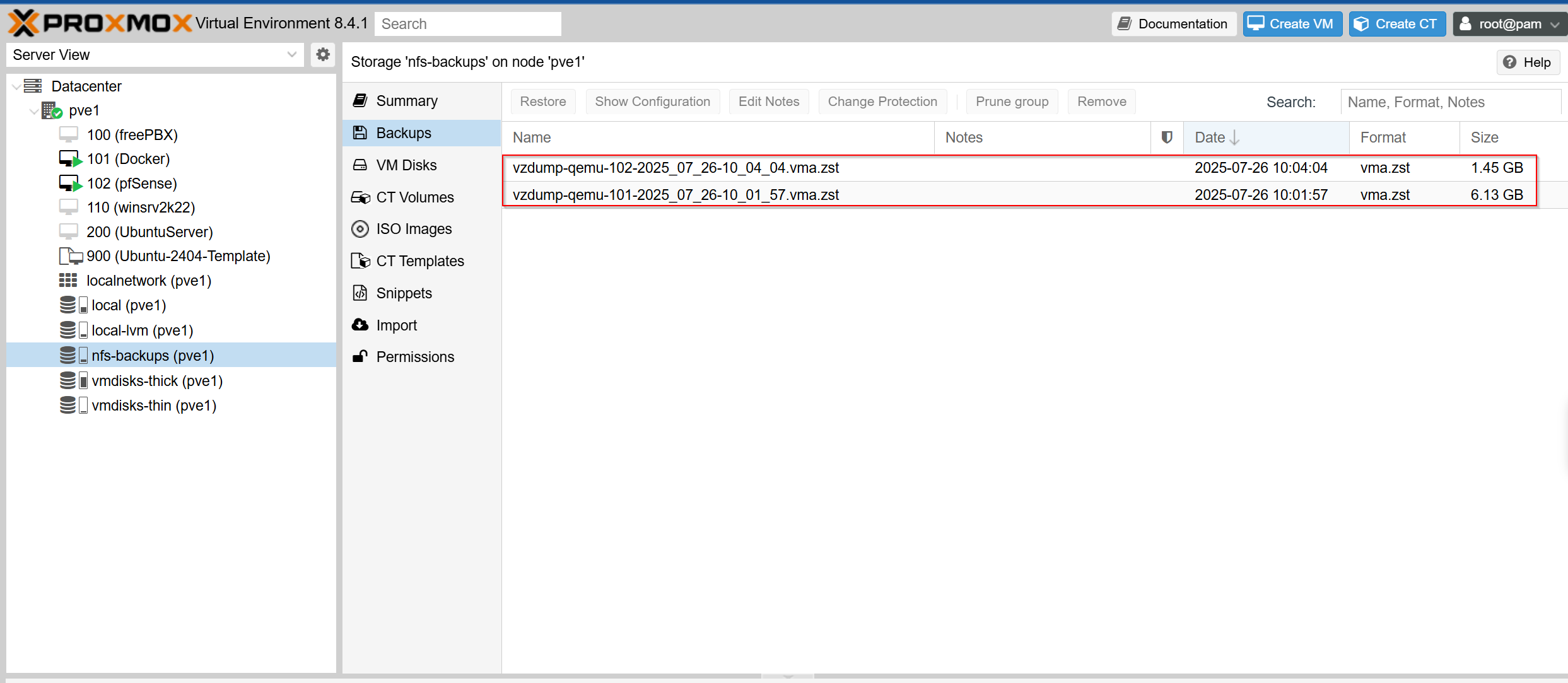Open the tree settings gear icon
This screenshot has height=683, width=1568.
pos(323,55)
